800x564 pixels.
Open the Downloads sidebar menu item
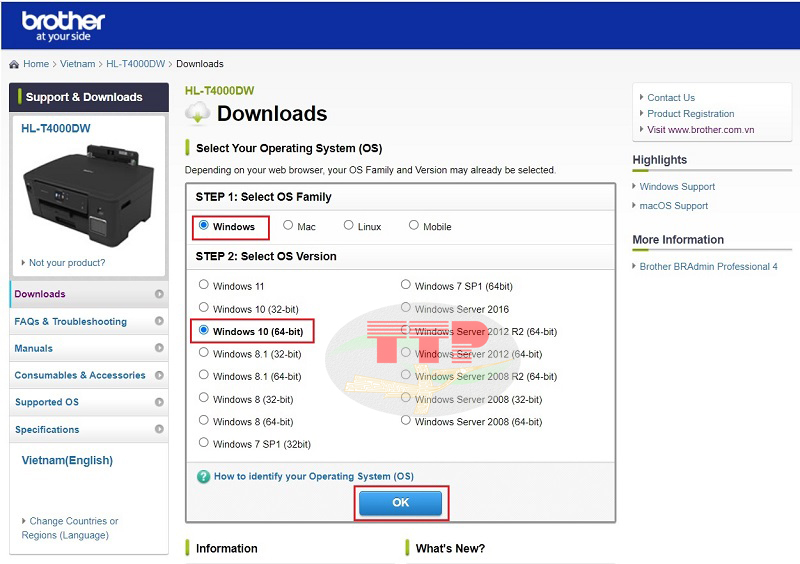pyautogui.click(x=89, y=294)
